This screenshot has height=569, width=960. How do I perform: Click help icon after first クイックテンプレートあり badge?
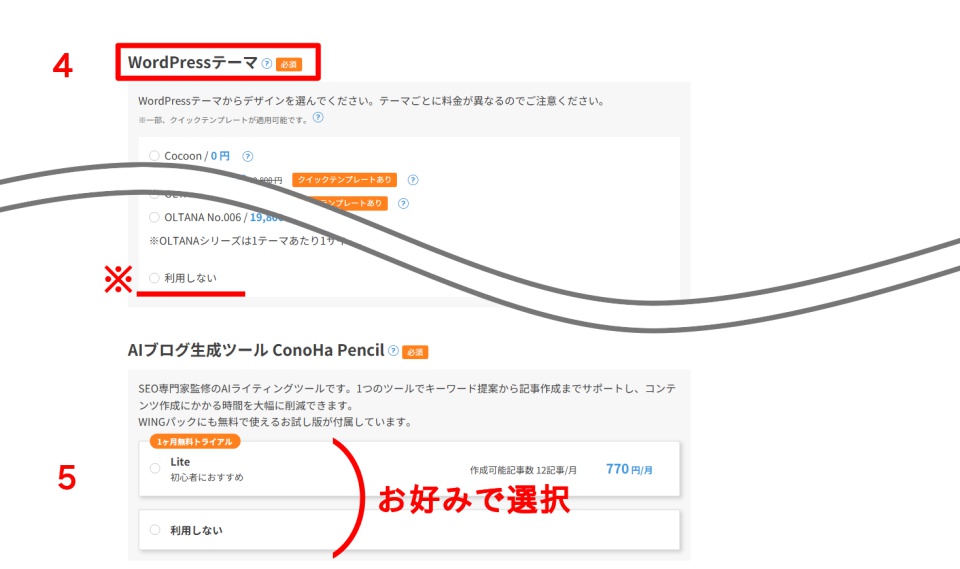[x=412, y=180]
